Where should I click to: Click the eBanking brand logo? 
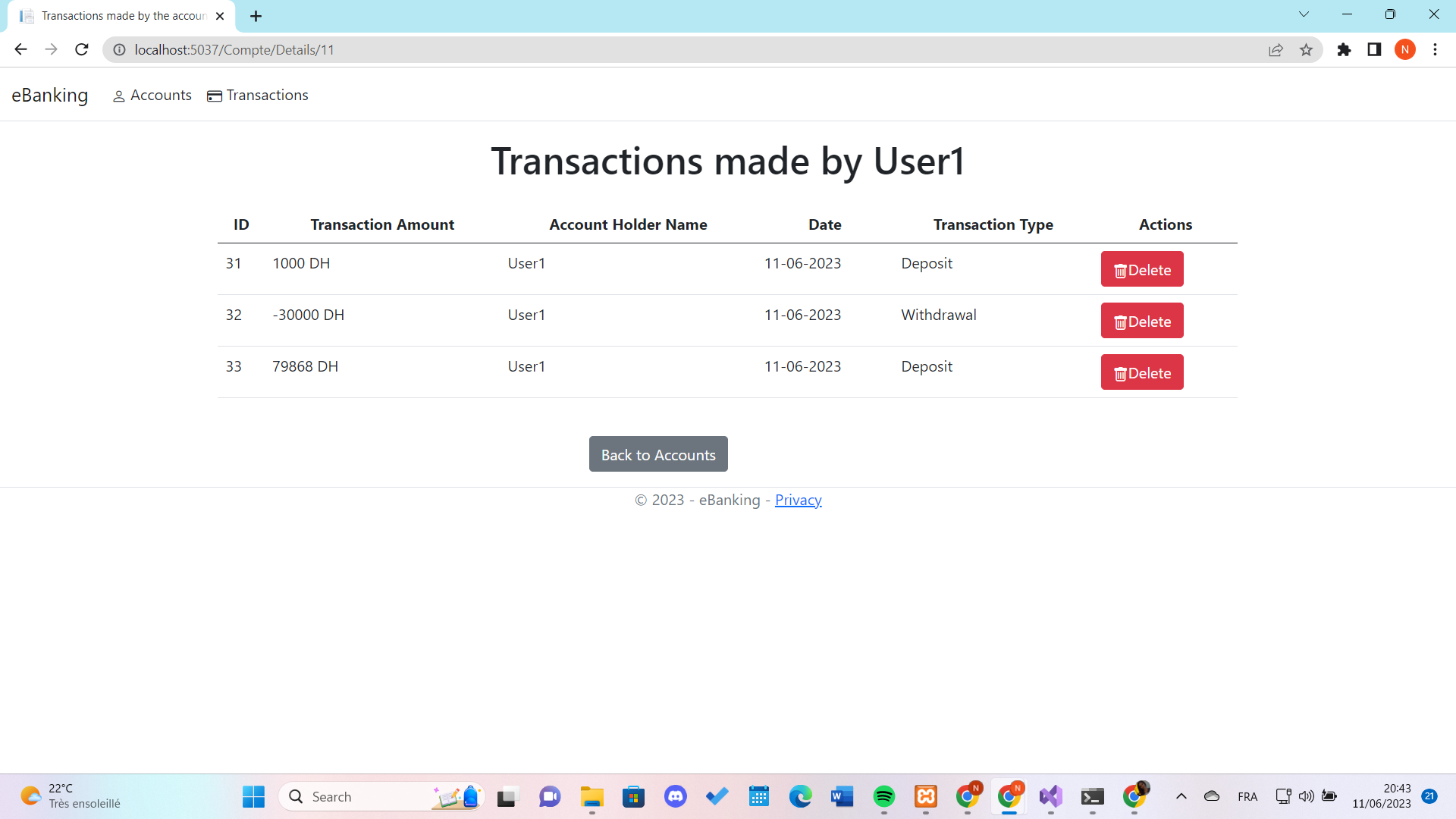[50, 96]
